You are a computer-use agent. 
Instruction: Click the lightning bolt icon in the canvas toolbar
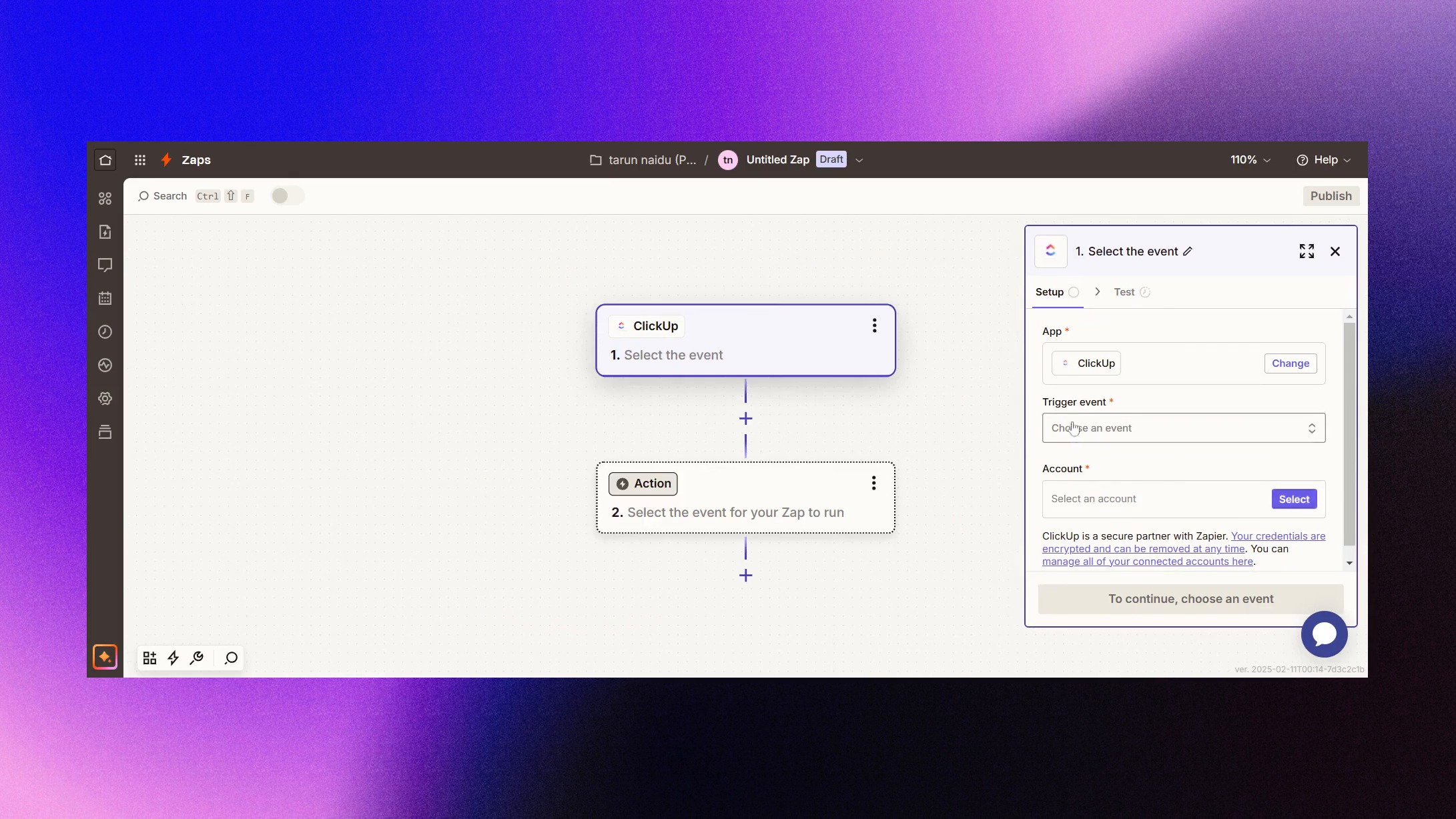[173, 658]
